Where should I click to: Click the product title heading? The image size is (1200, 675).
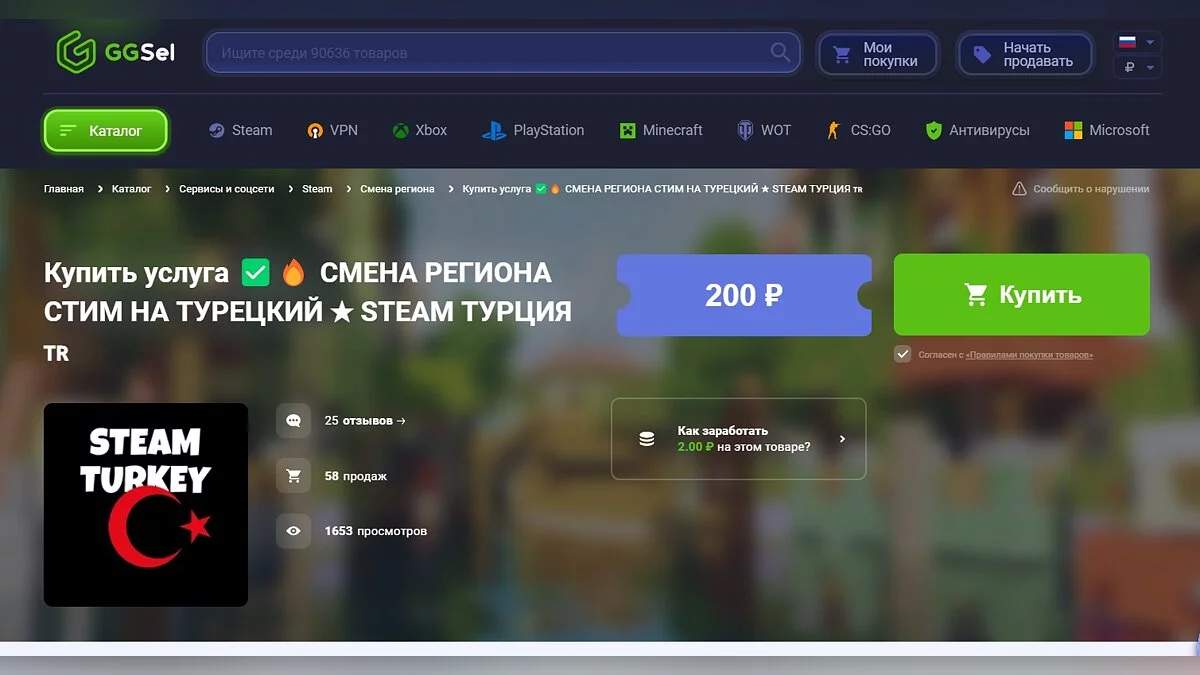pos(308,311)
